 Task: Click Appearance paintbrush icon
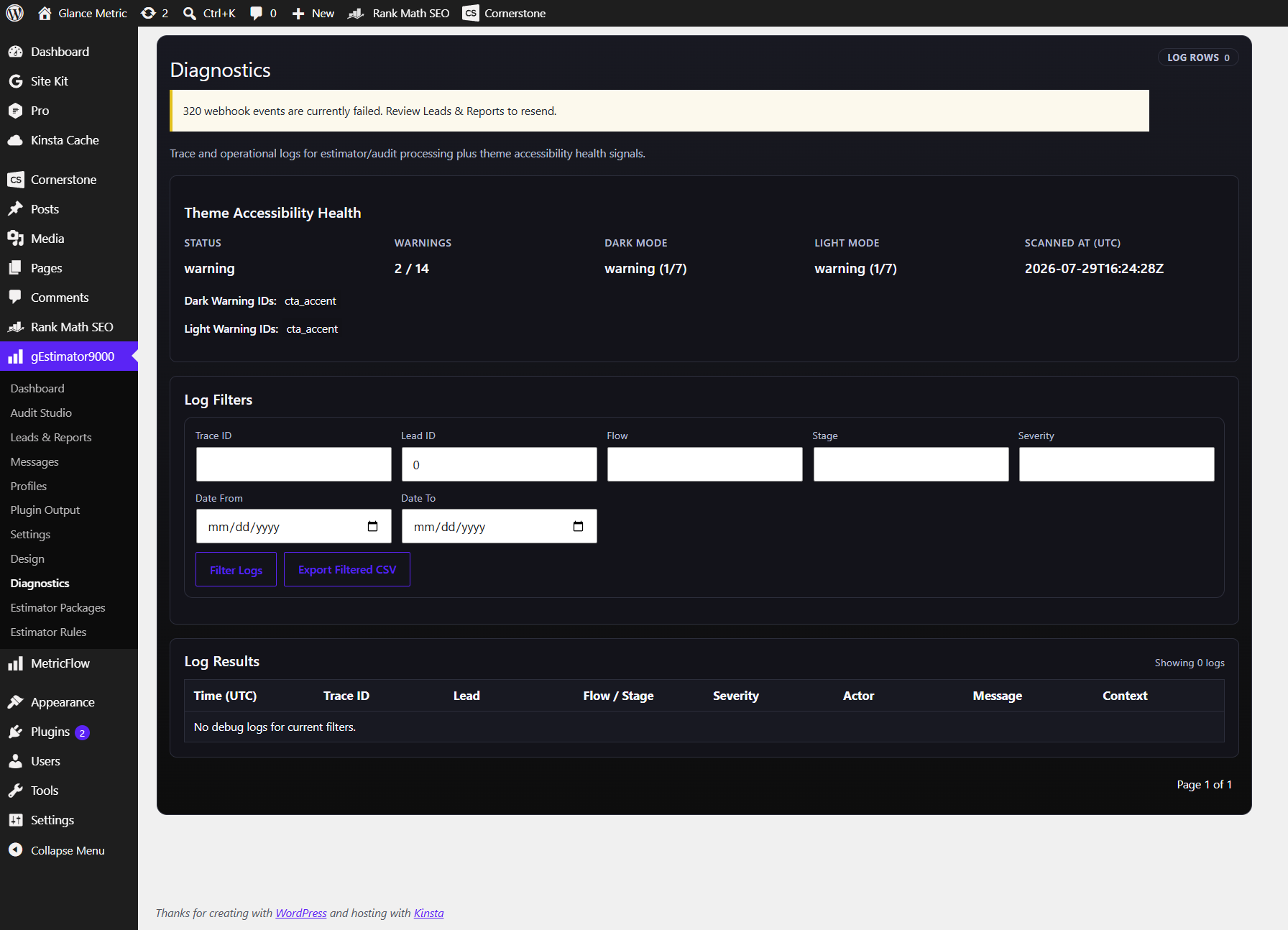coord(15,702)
